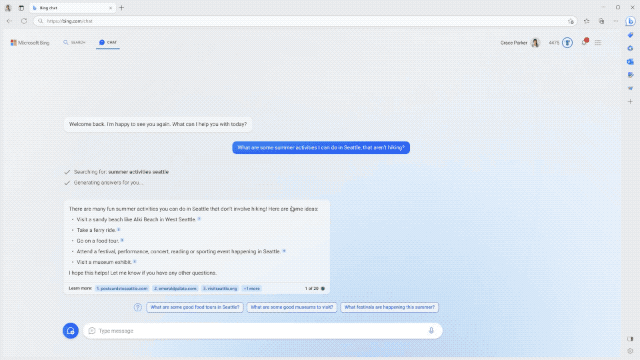Click 'Generating answers for you' status
The image size is (640, 360).
[108, 182]
